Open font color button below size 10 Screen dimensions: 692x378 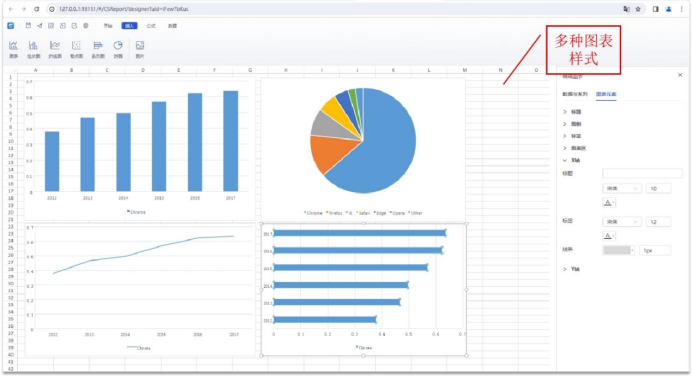(x=609, y=203)
